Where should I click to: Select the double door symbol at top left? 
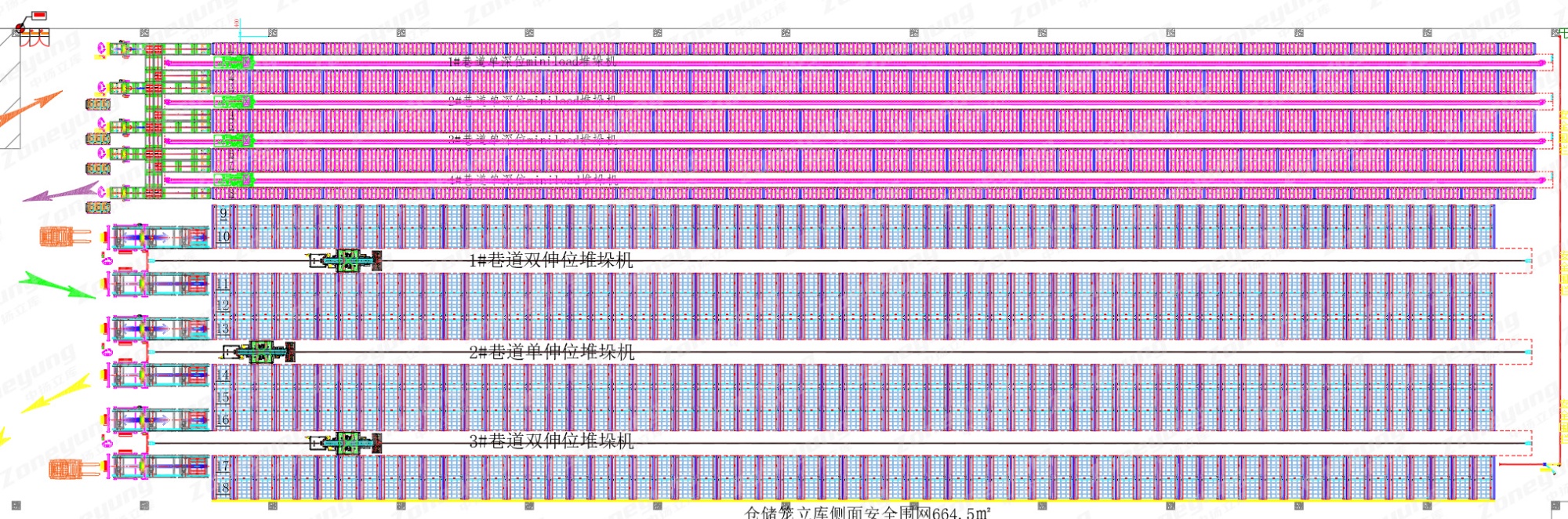click(x=34, y=37)
